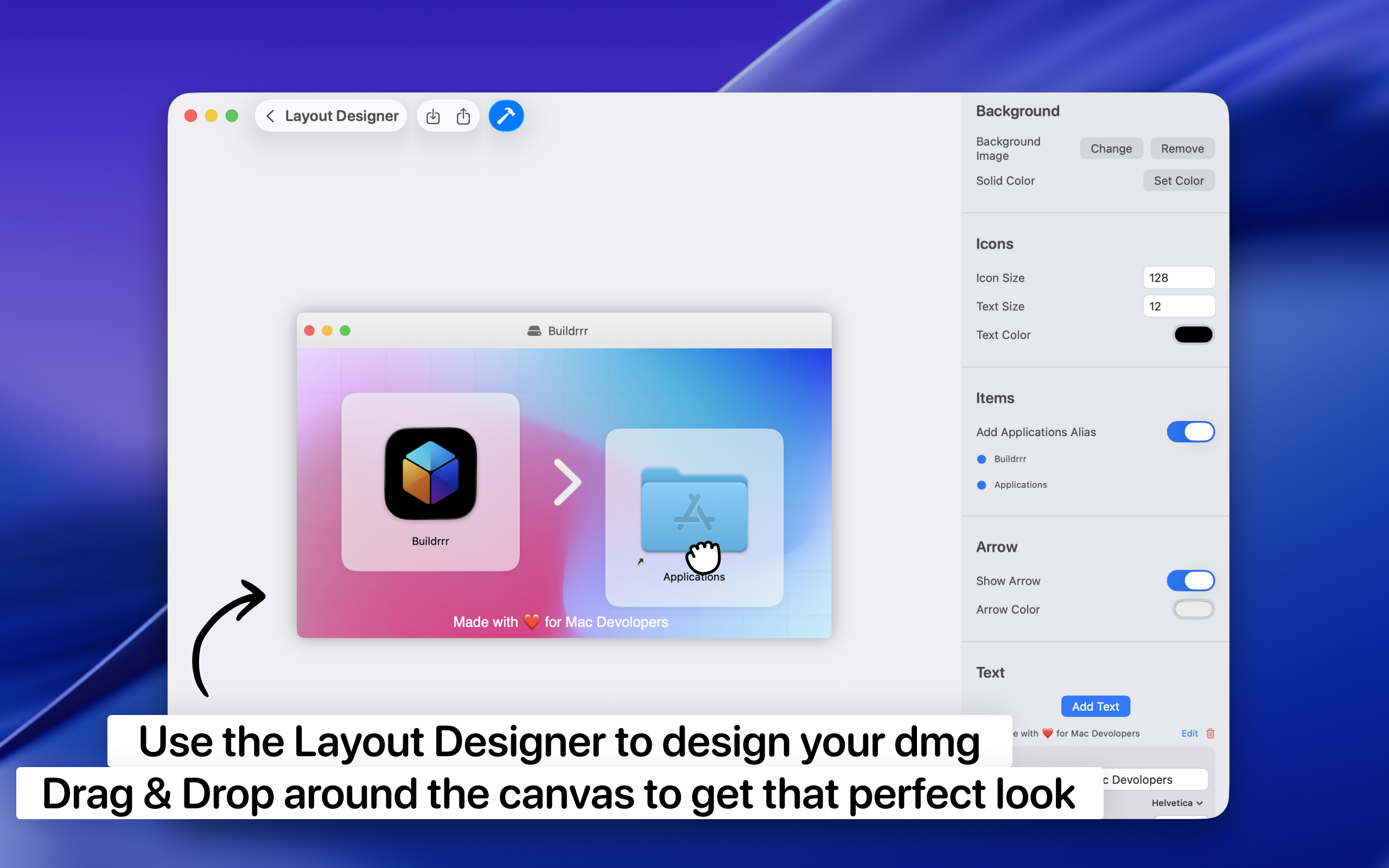Disable the Add Applications Alias toggle
The height and width of the screenshot is (868, 1389).
click(1190, 432)
